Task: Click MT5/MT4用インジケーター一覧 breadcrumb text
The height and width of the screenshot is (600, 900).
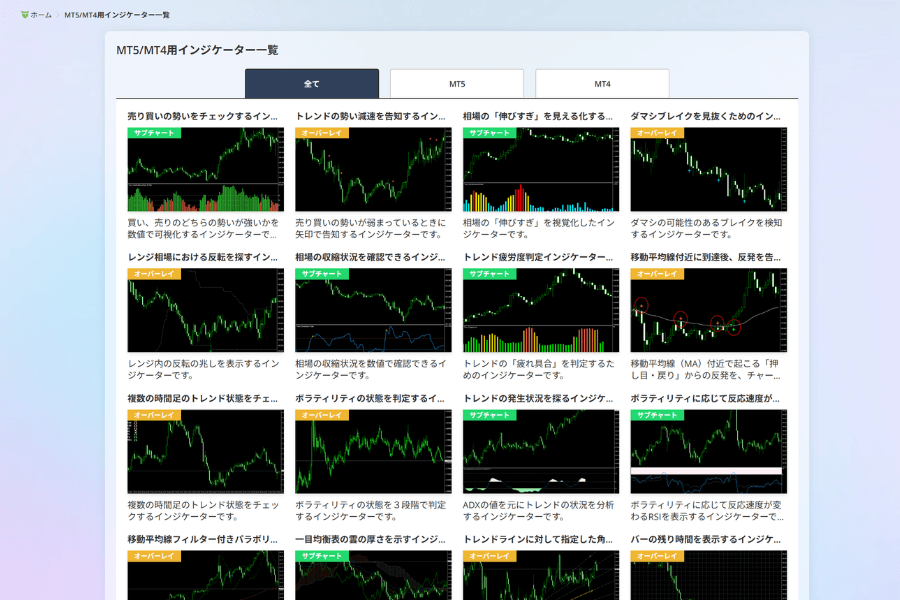Action: point(117,15)
